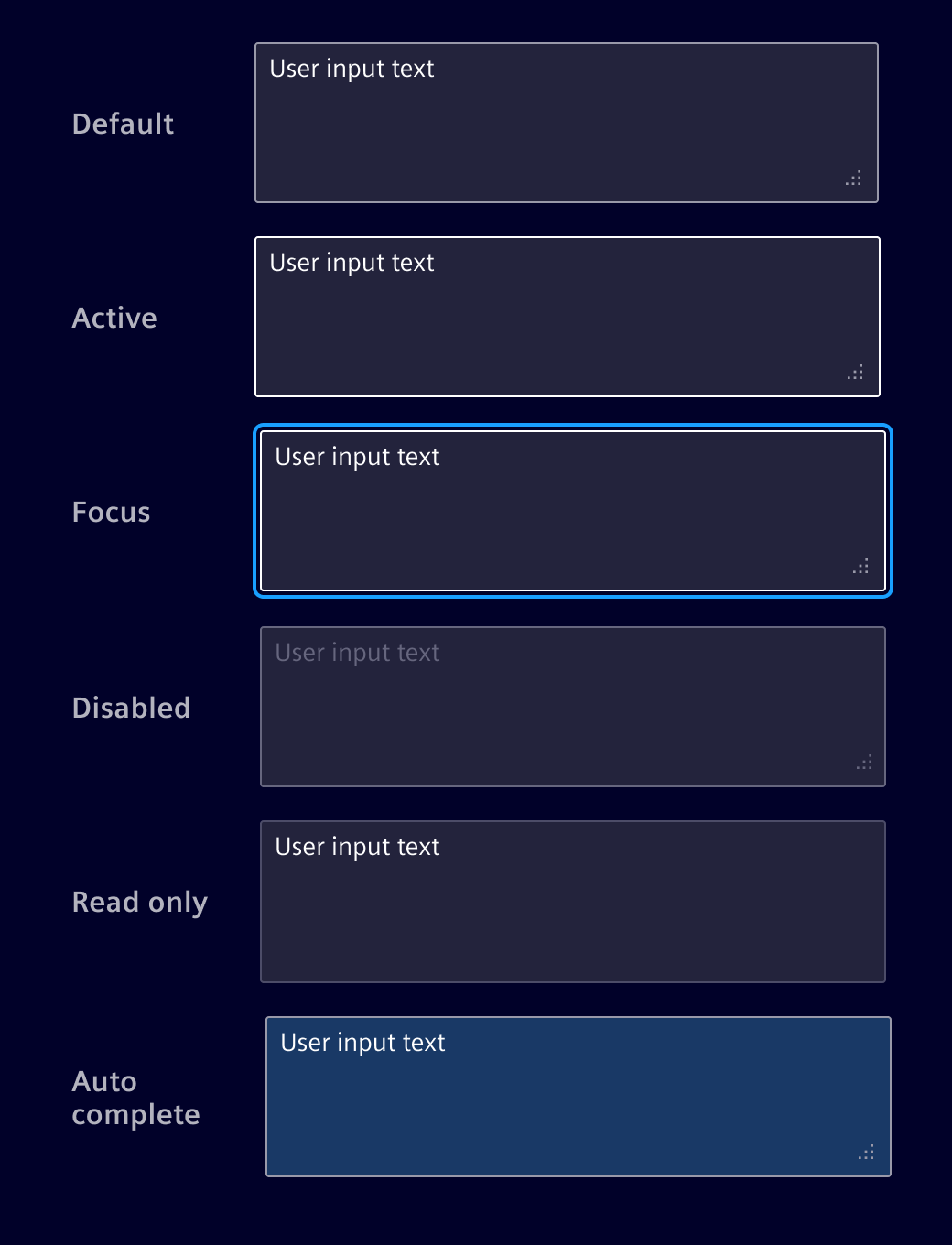Click the Auto complete label
The image size is (952, 1245).
tap(135, 1098)
